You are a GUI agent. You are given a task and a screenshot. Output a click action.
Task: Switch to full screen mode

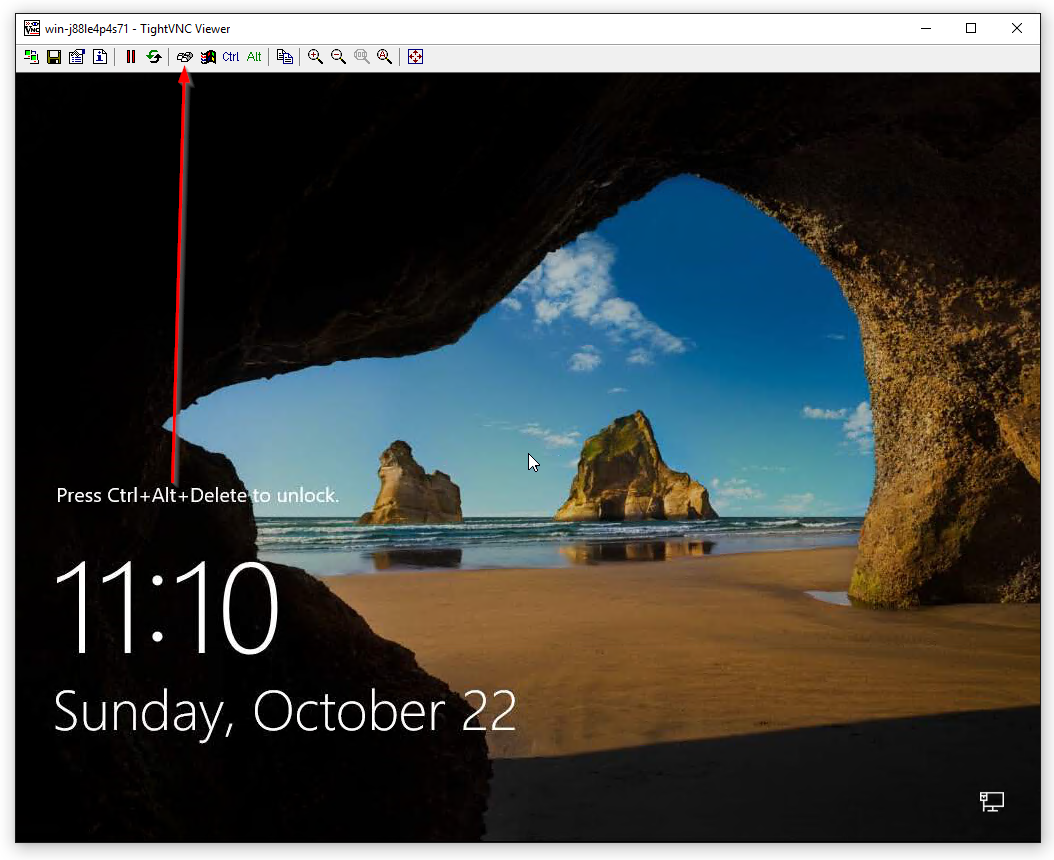pos(415,56)
